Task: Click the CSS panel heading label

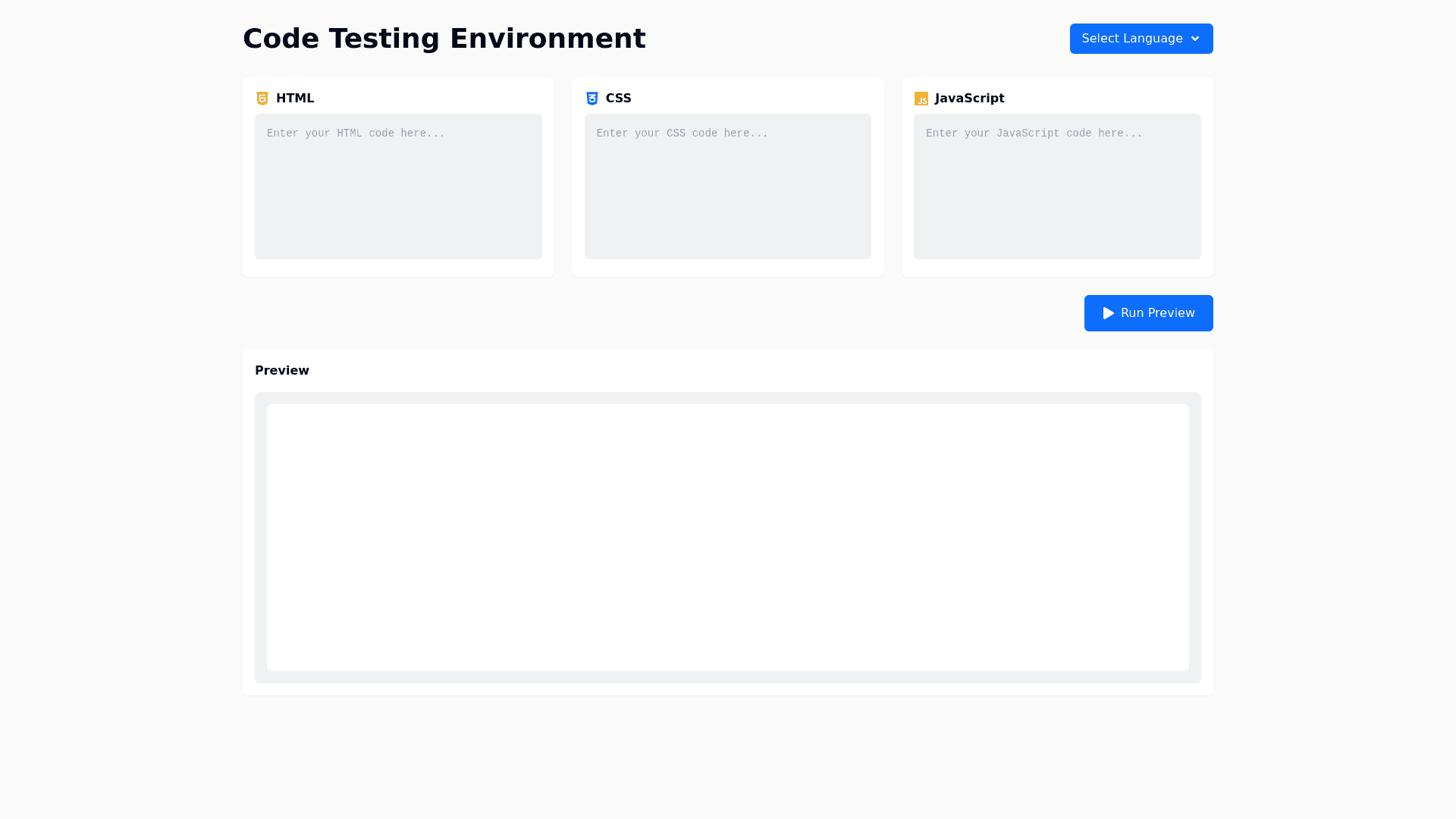Action: coord(618,99)
